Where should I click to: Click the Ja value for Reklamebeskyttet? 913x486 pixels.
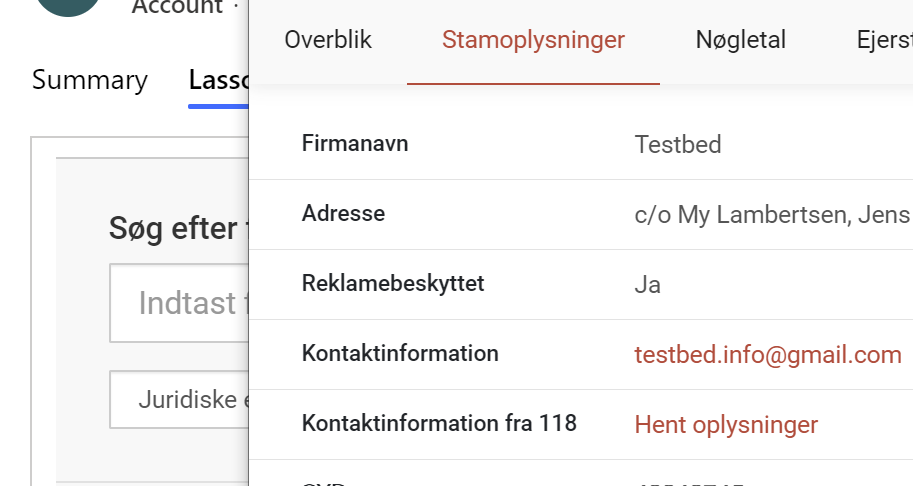coord(648,285)
